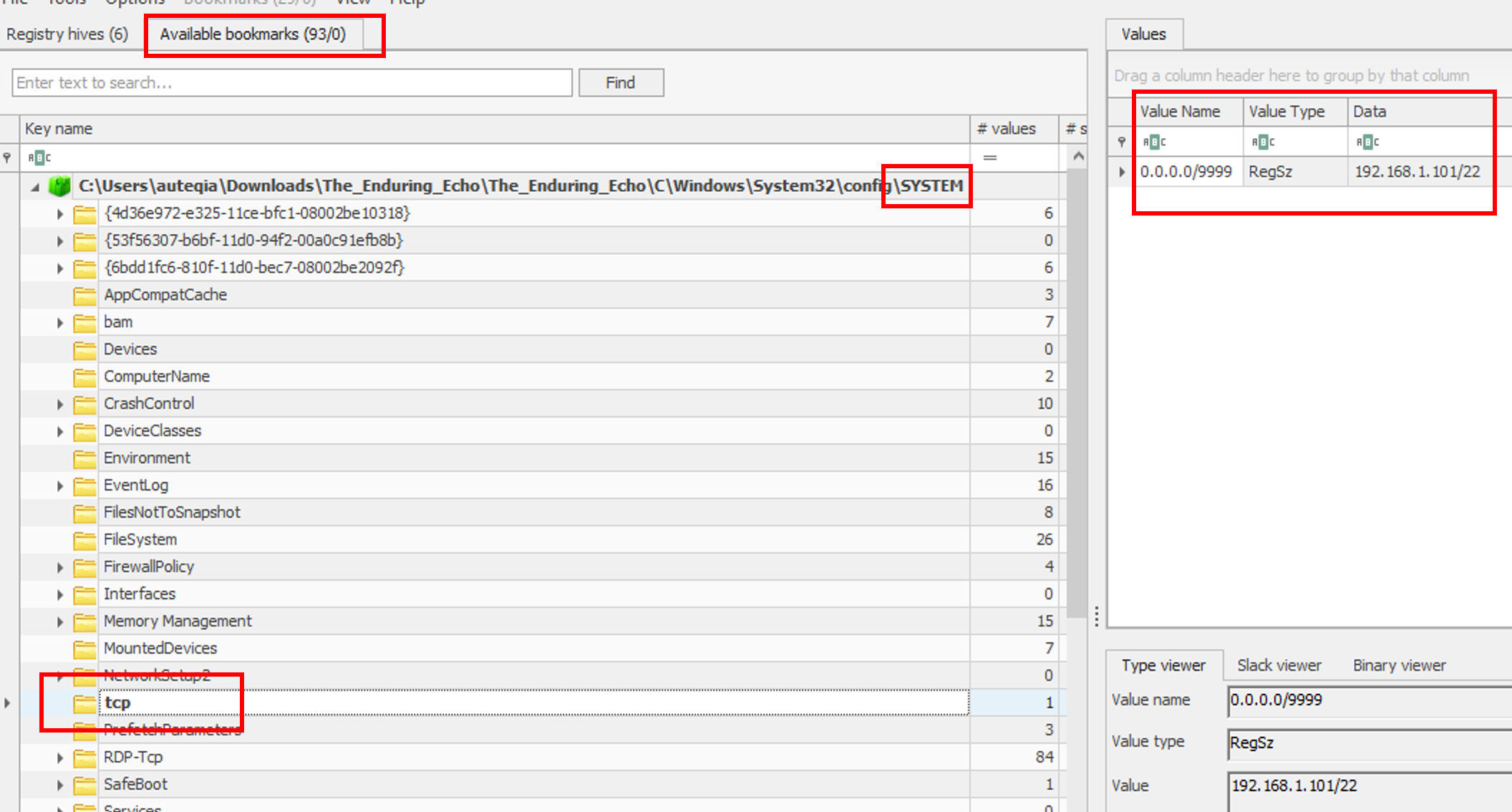1512x812 pixels.
Task: Select the 0.0.0.0/9999 value row
Action: [x=1186, y=172]
